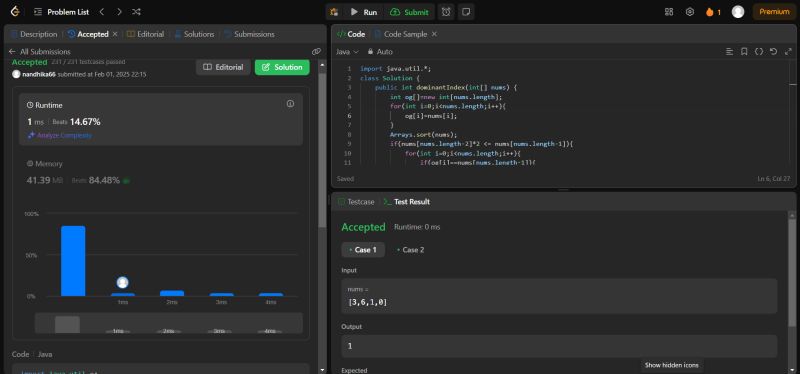Select the Memory stats card

[x=161, y=172]
